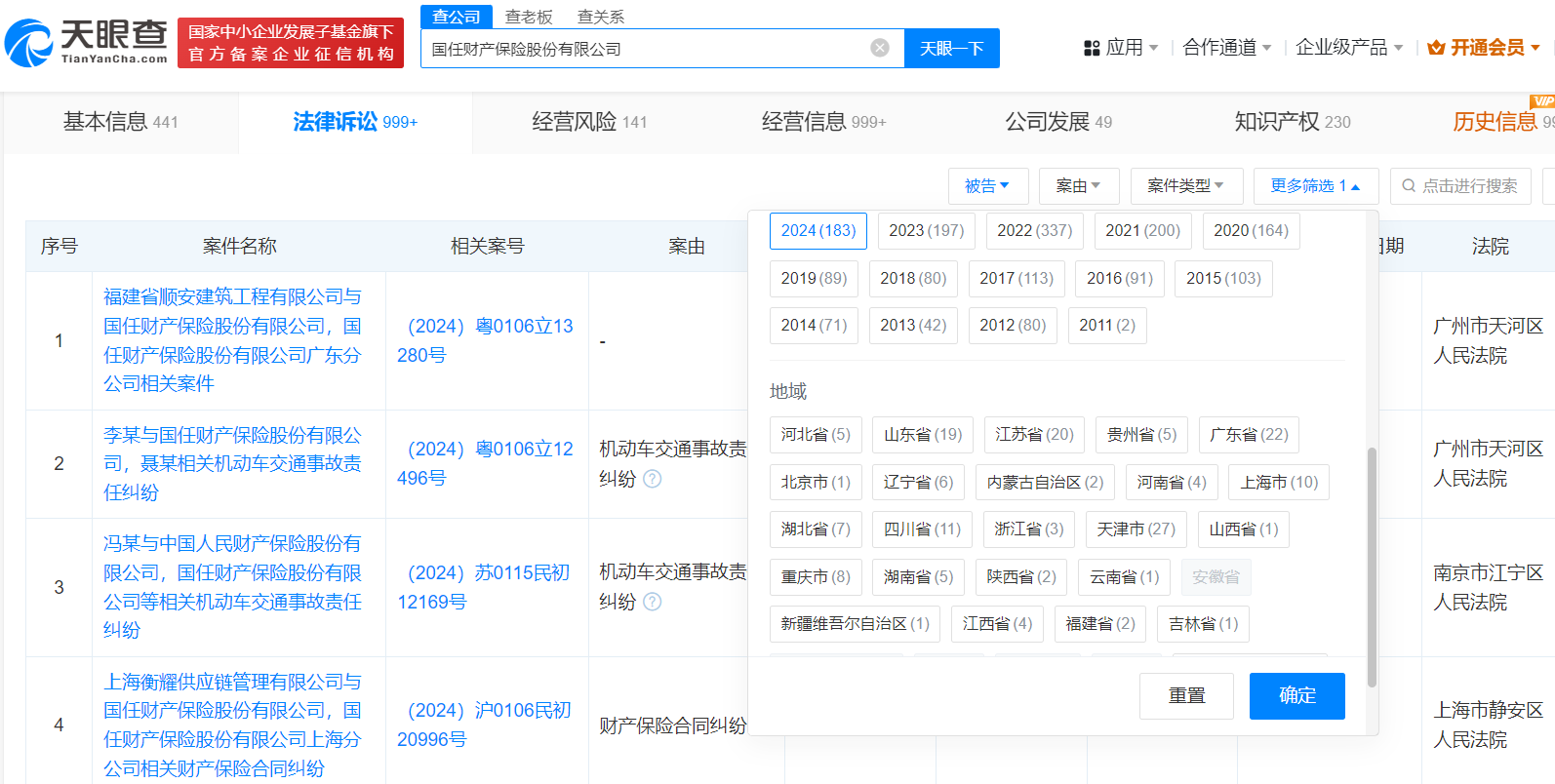The image size is (1555, 784).
Task: Collapse the 更多筛选 1 dropdown
Action: tap(1316, 185)
